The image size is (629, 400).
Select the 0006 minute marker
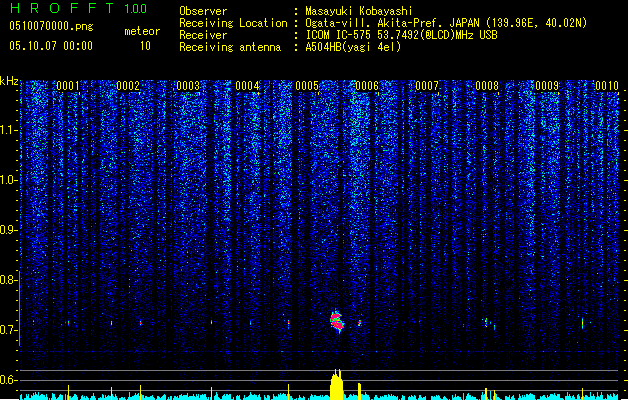pyautogui.click(x=367, y=86)
